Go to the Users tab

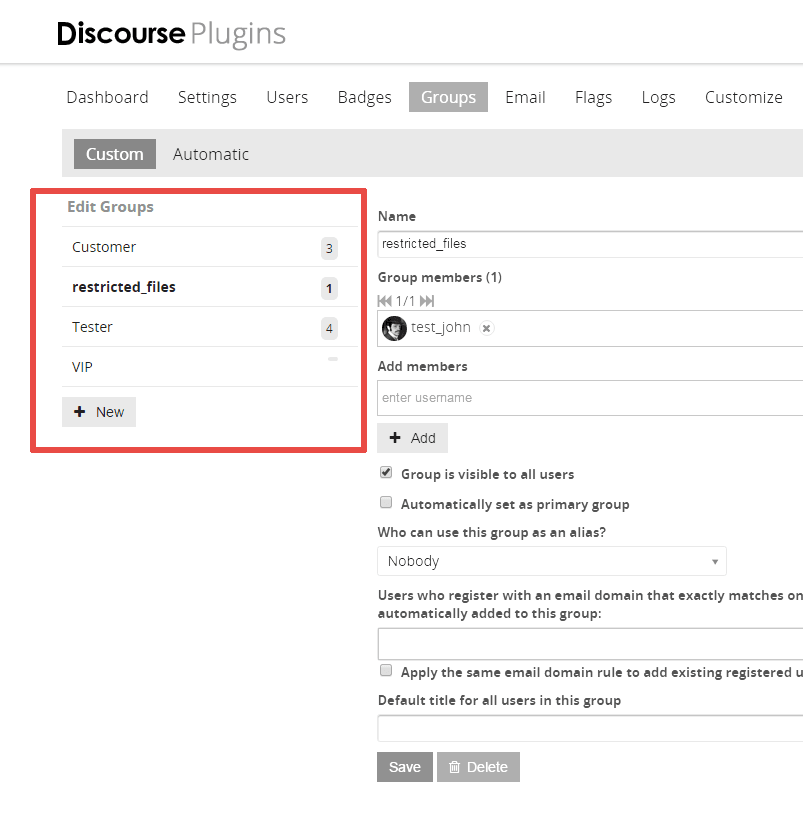(287, 97)
